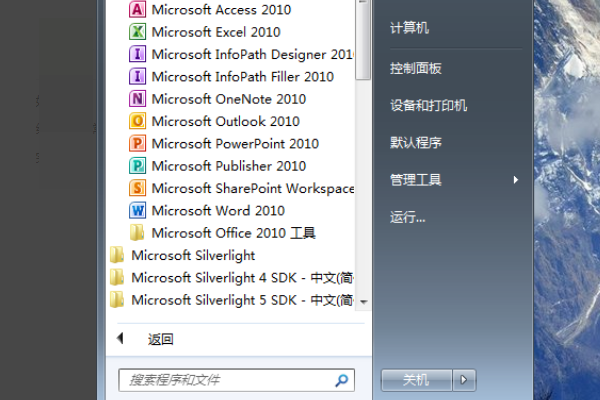Click the program list scroll-down arrow
Viewport: 600px width, 400px height.
tap(364, 302)
